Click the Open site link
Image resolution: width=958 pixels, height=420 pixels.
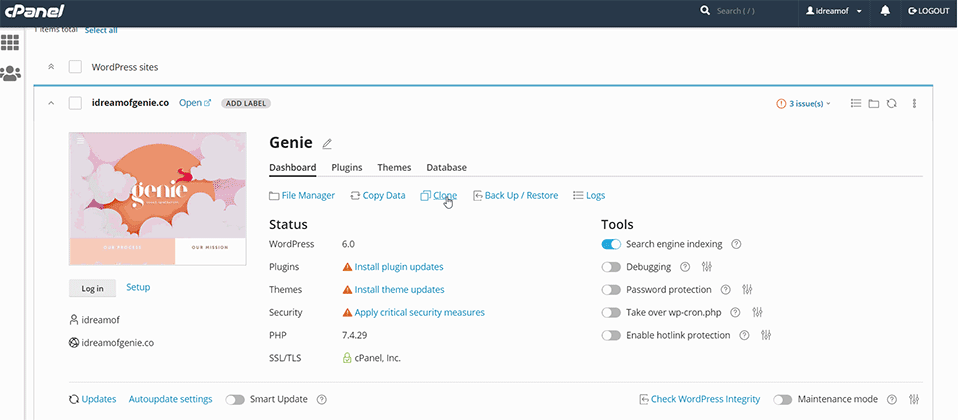195,103
